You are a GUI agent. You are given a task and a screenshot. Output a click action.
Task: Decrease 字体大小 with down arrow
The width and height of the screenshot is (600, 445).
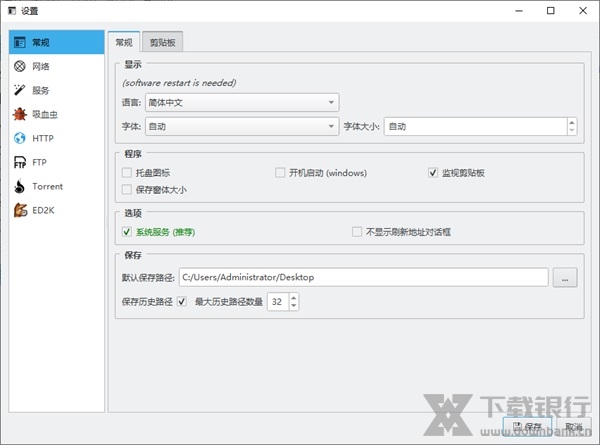point(572,130)
